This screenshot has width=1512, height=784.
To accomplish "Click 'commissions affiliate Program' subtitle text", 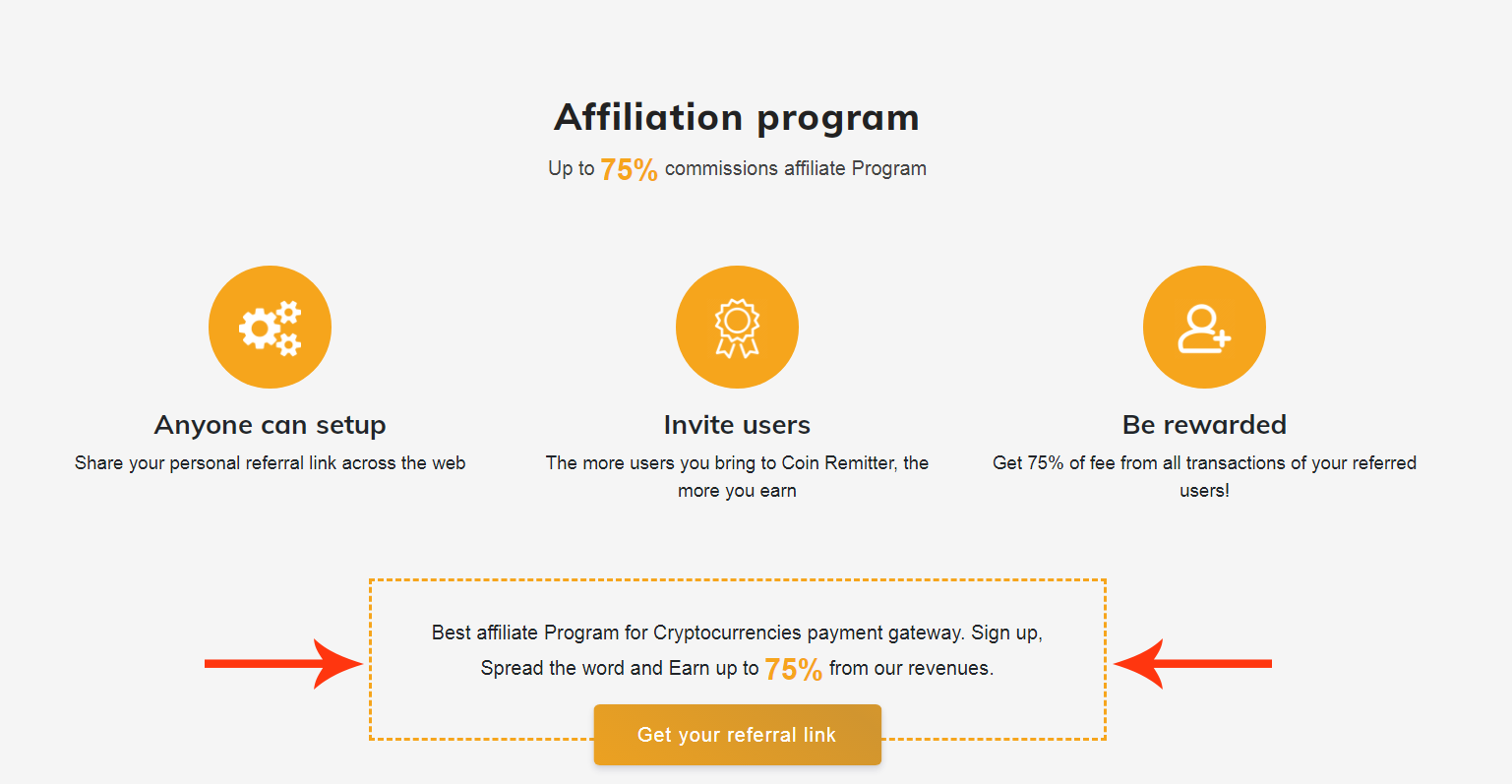I will pos(796,168).
